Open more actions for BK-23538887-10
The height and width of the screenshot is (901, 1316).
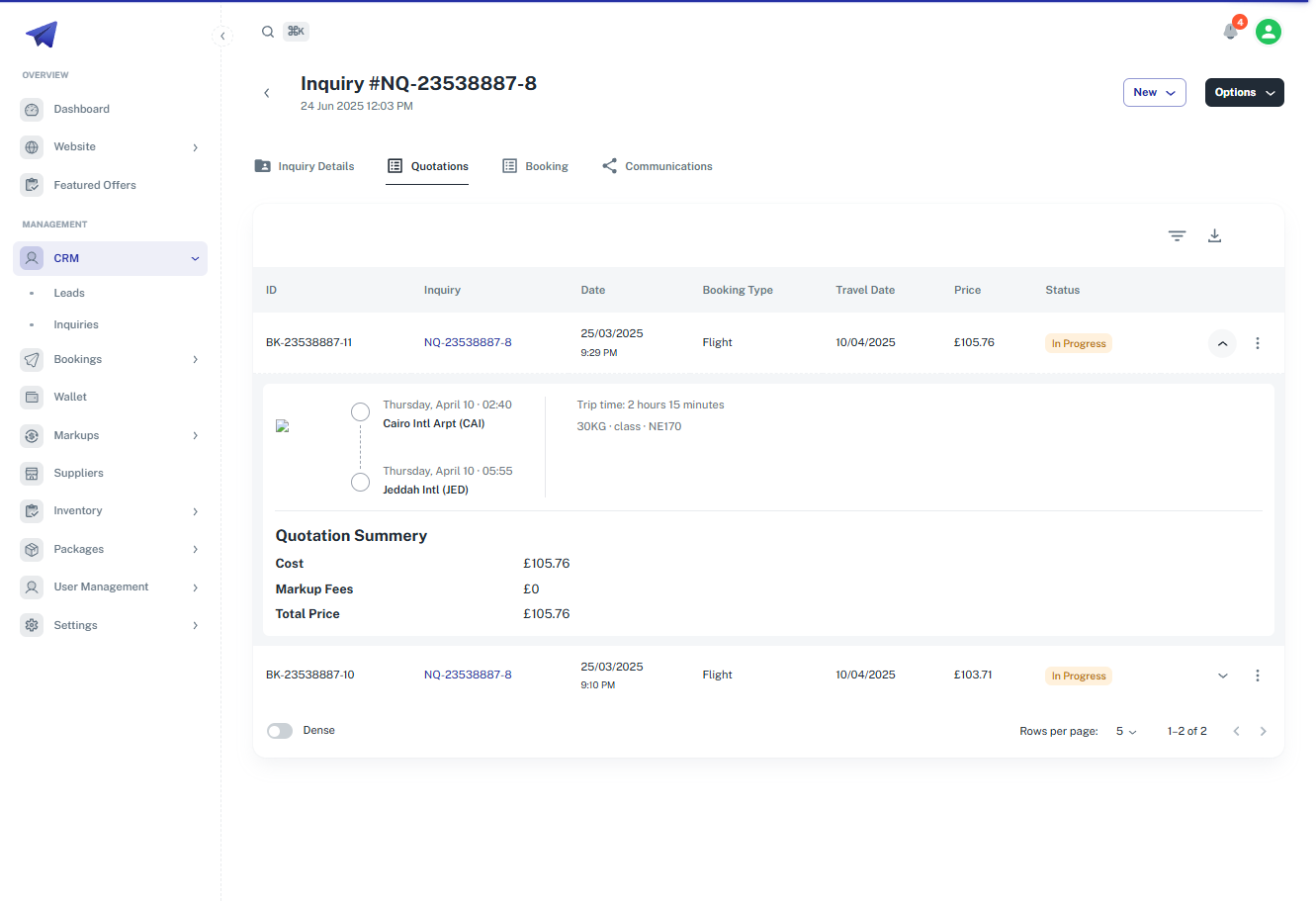pyautogui.click(x=1258, y=676)
